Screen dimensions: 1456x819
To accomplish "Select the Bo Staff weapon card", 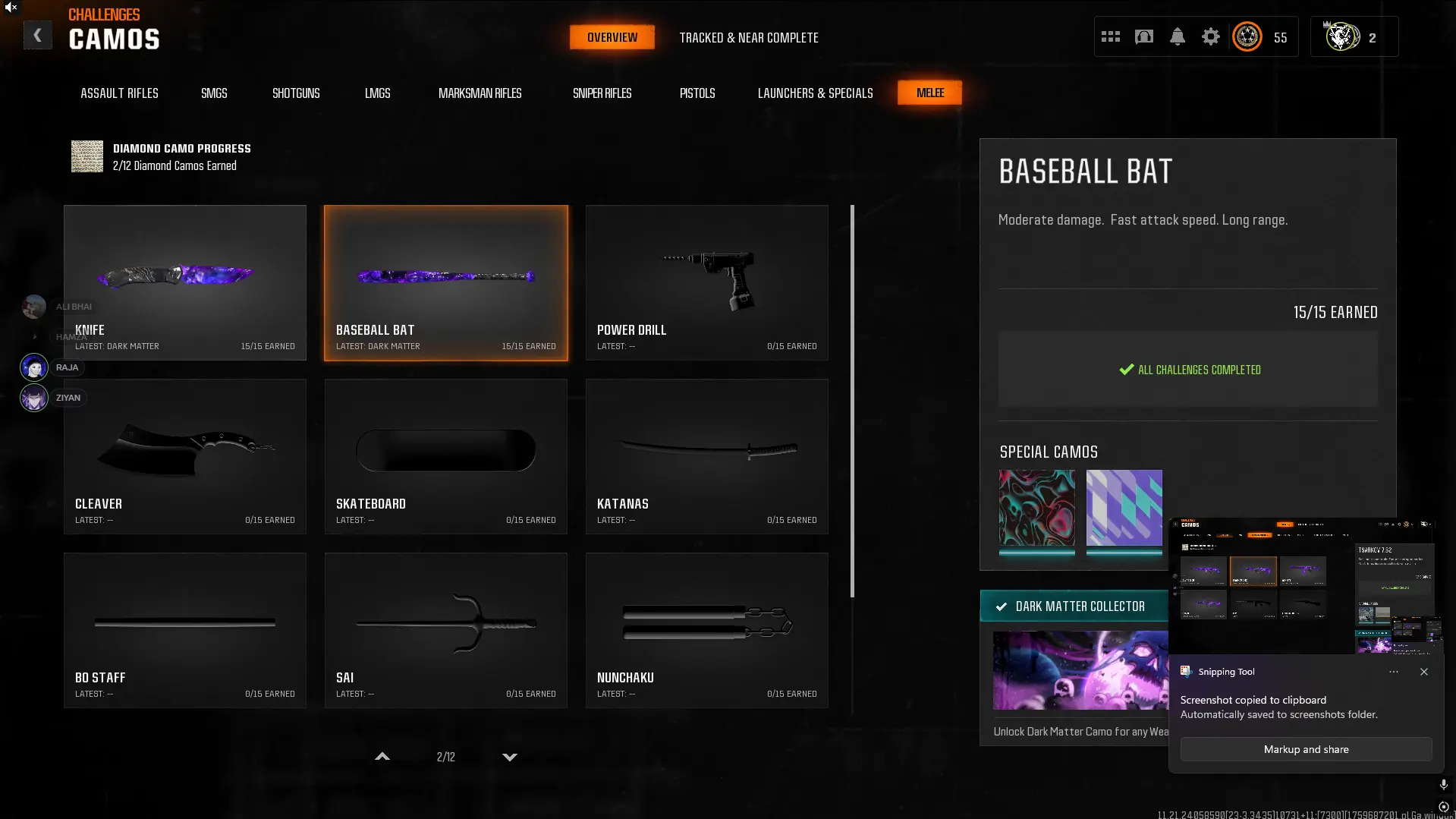I will click(185, 630).
